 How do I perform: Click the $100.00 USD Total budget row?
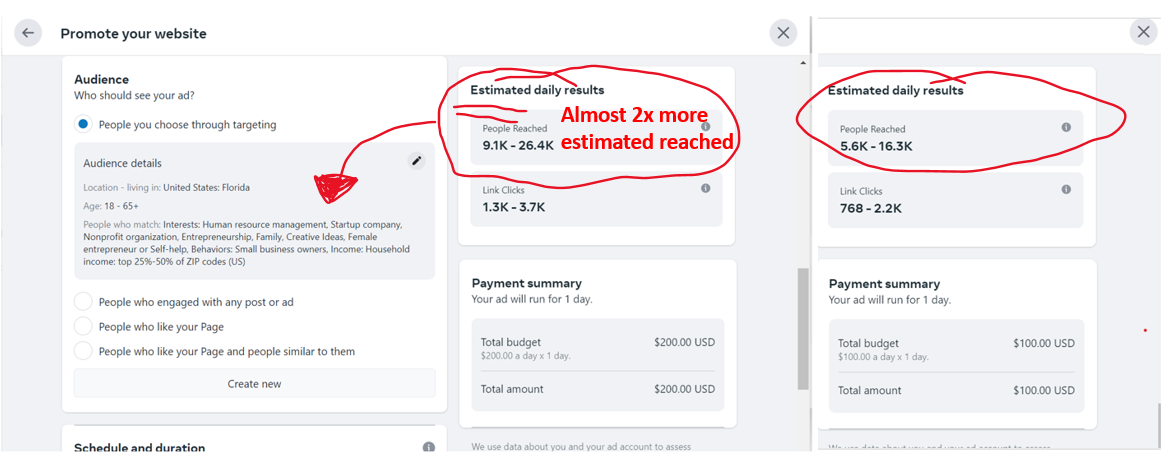click(956, 349)
